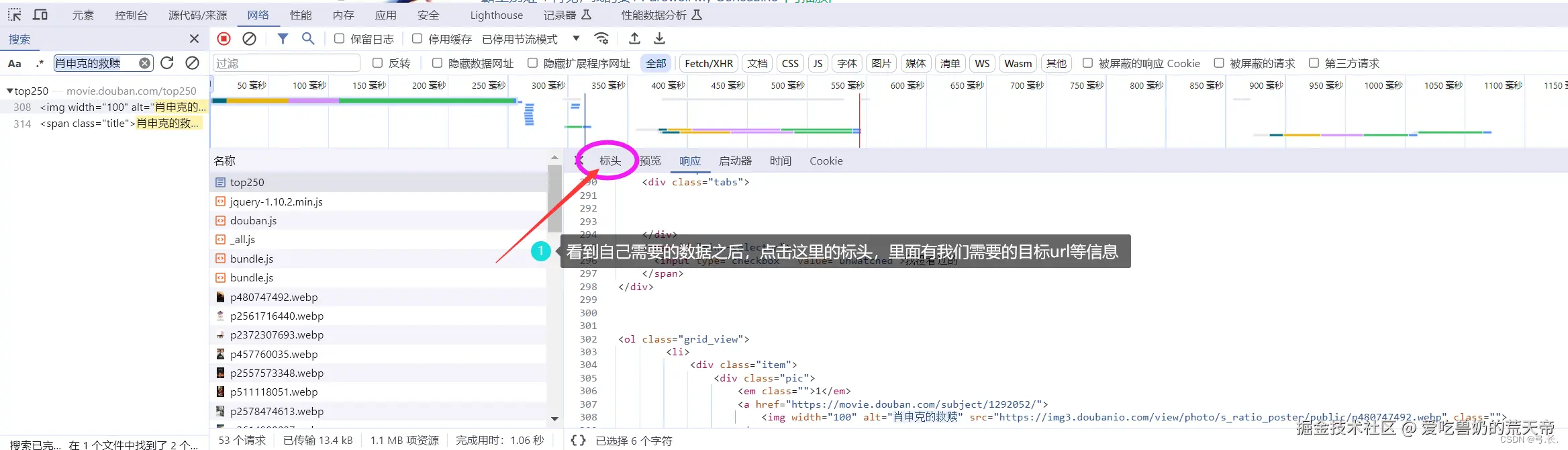Filter requests by CSS type
The width and height of the screenshot is (1568, 450).
(x=790, y=63)
